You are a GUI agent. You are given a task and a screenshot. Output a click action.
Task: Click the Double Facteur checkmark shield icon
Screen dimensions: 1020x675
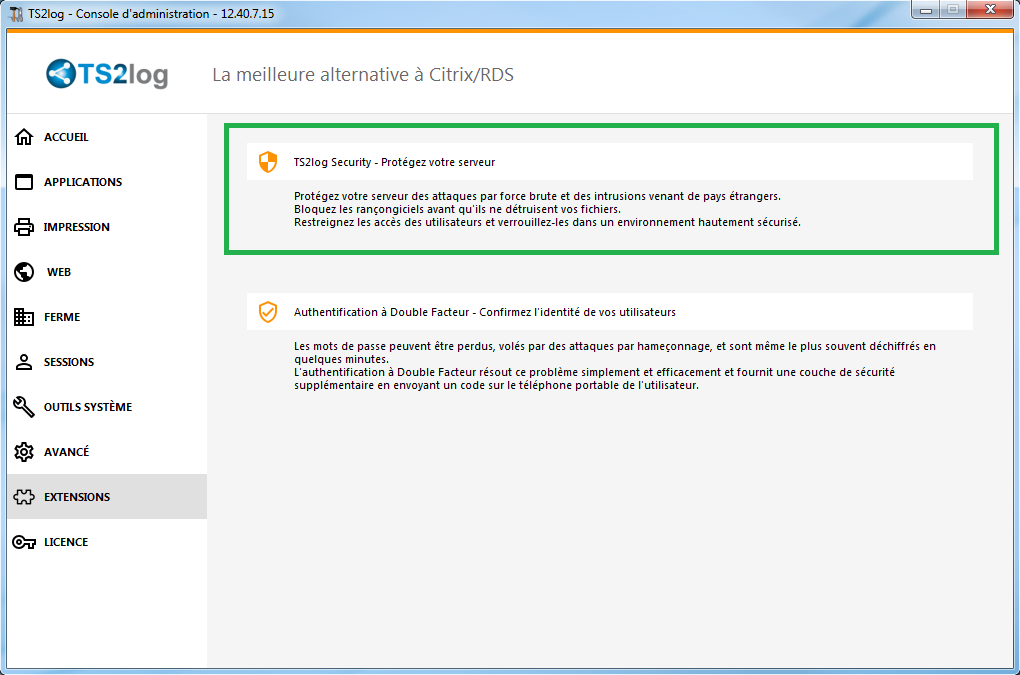coord(268,312)
